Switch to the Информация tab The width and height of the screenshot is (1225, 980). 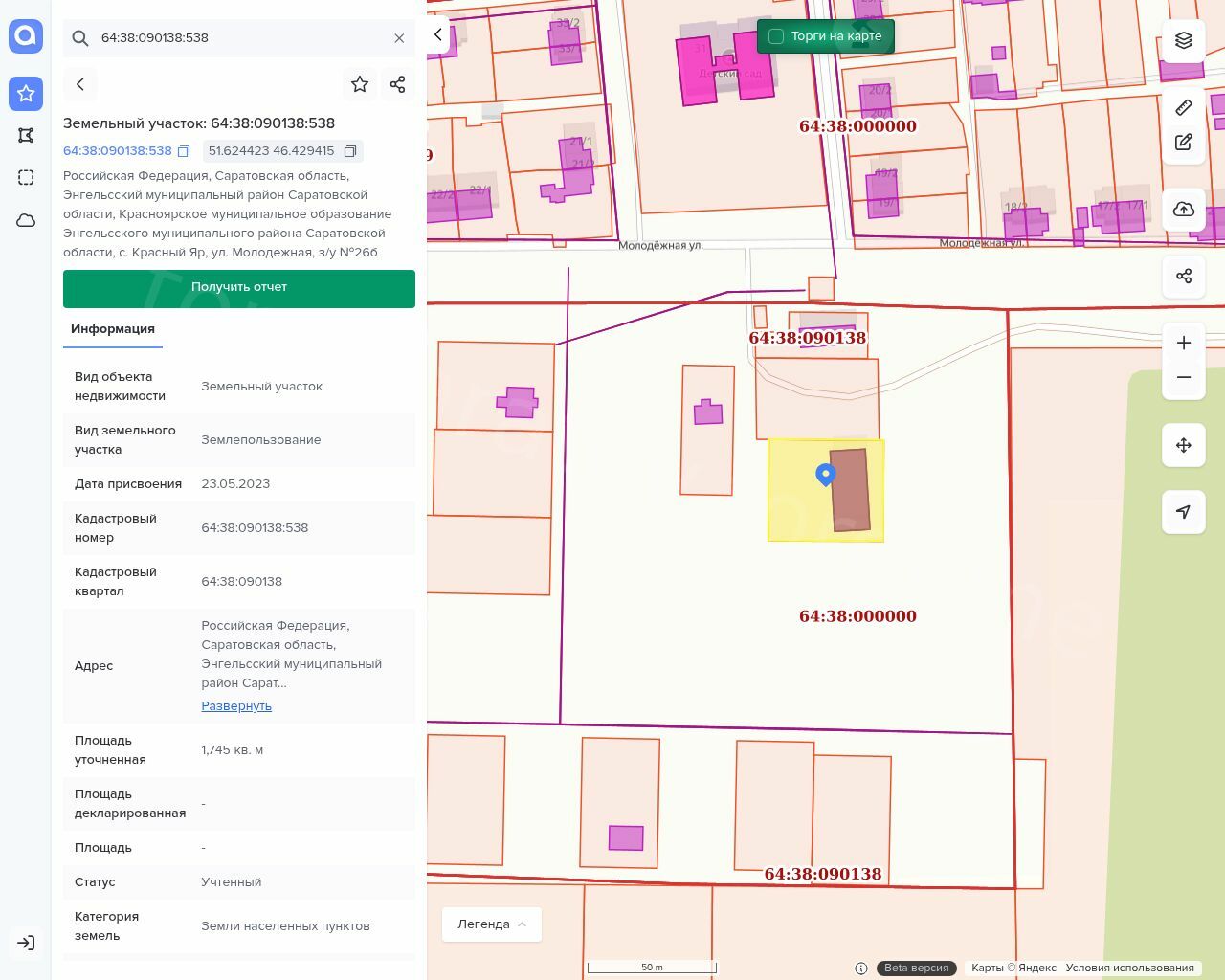click(113, 329)
